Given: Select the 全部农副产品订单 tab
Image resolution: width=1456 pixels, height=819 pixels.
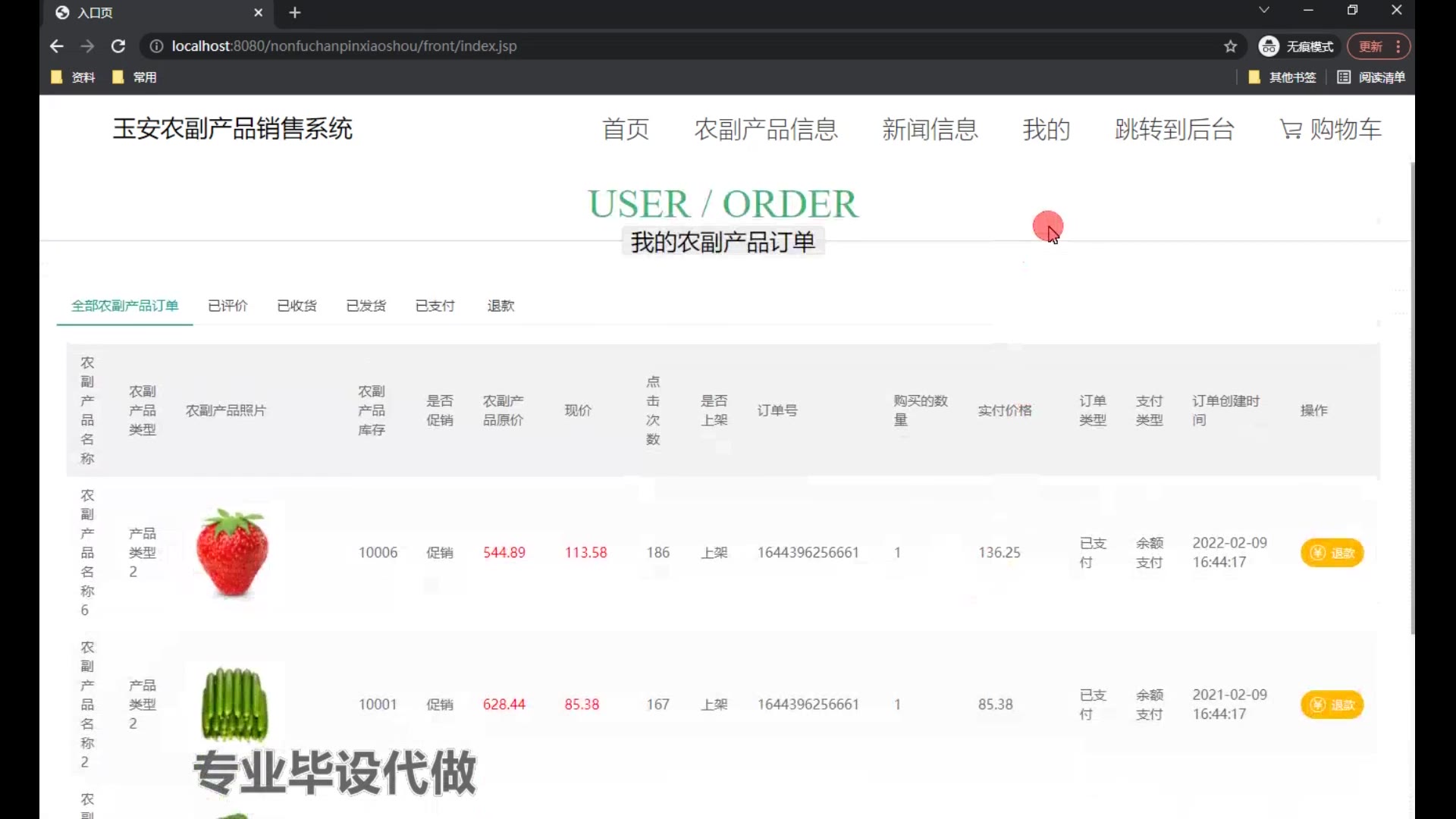Looking at the screenshot, I should coord(124,306).
